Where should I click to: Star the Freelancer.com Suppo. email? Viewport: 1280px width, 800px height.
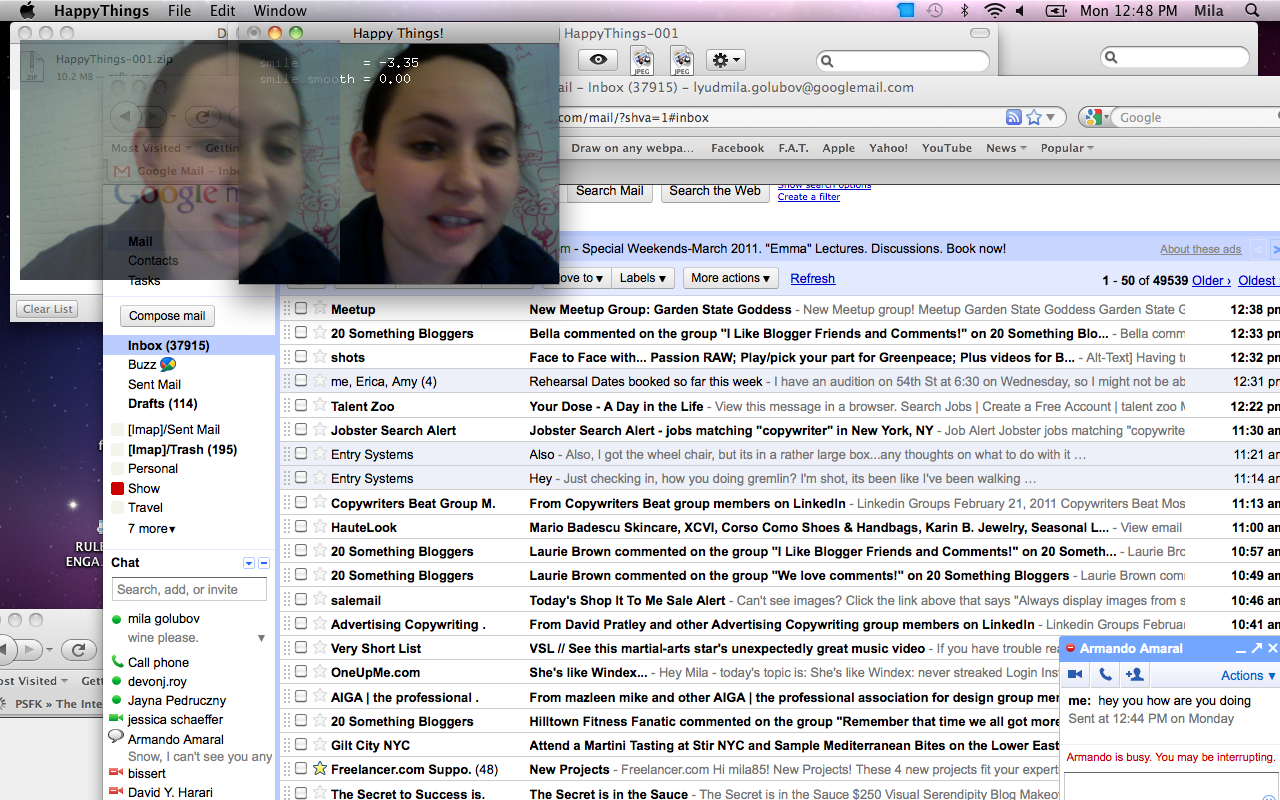(320, 769)
